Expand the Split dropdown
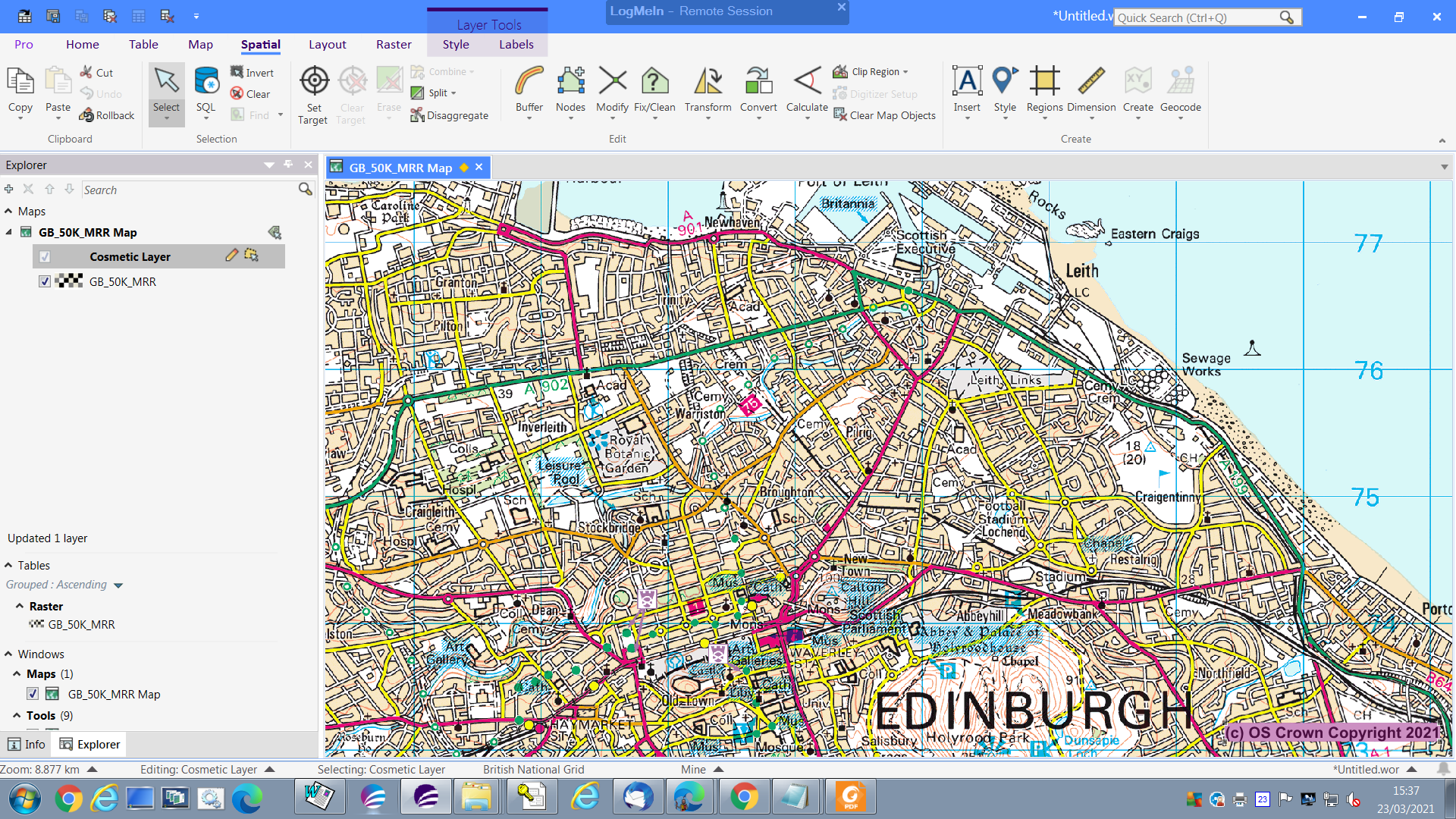Viewport: 1456px width, 819px height. 453,93
